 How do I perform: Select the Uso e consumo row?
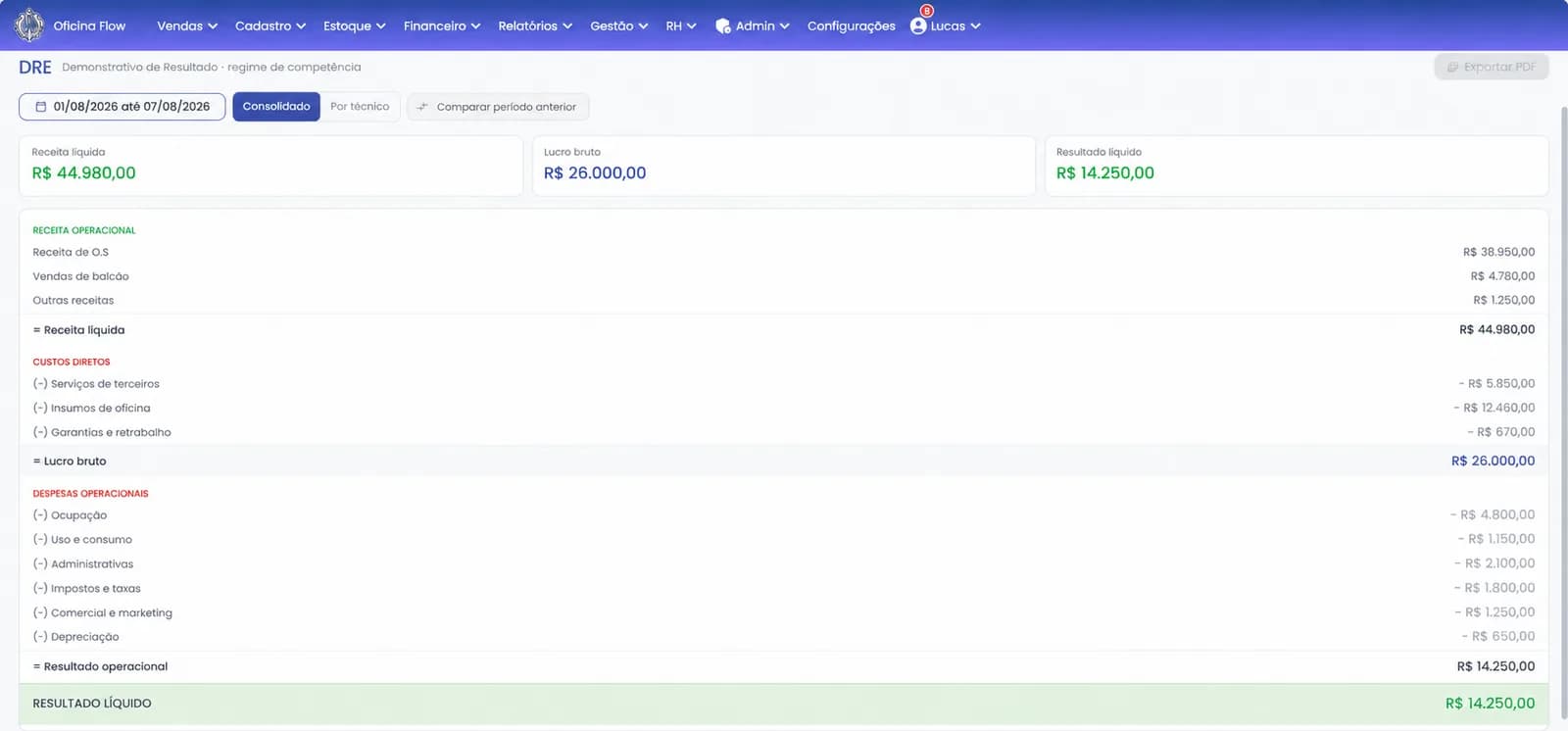tap(784, 539)
